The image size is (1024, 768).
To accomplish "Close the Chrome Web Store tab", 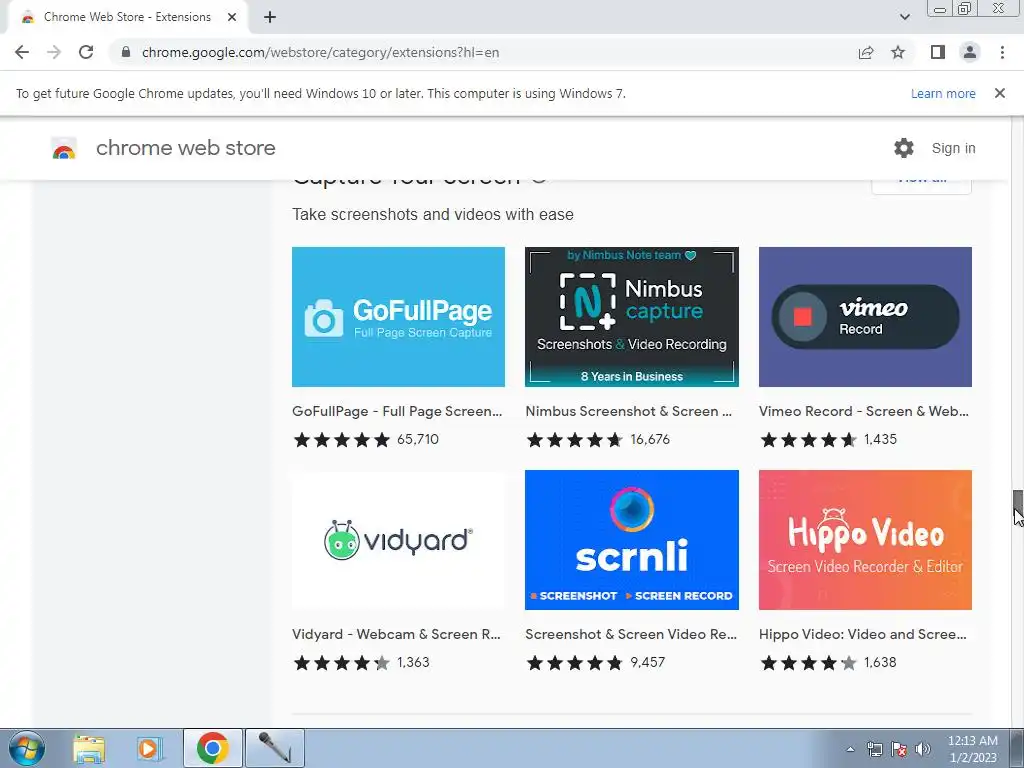I will click(232, 17).
